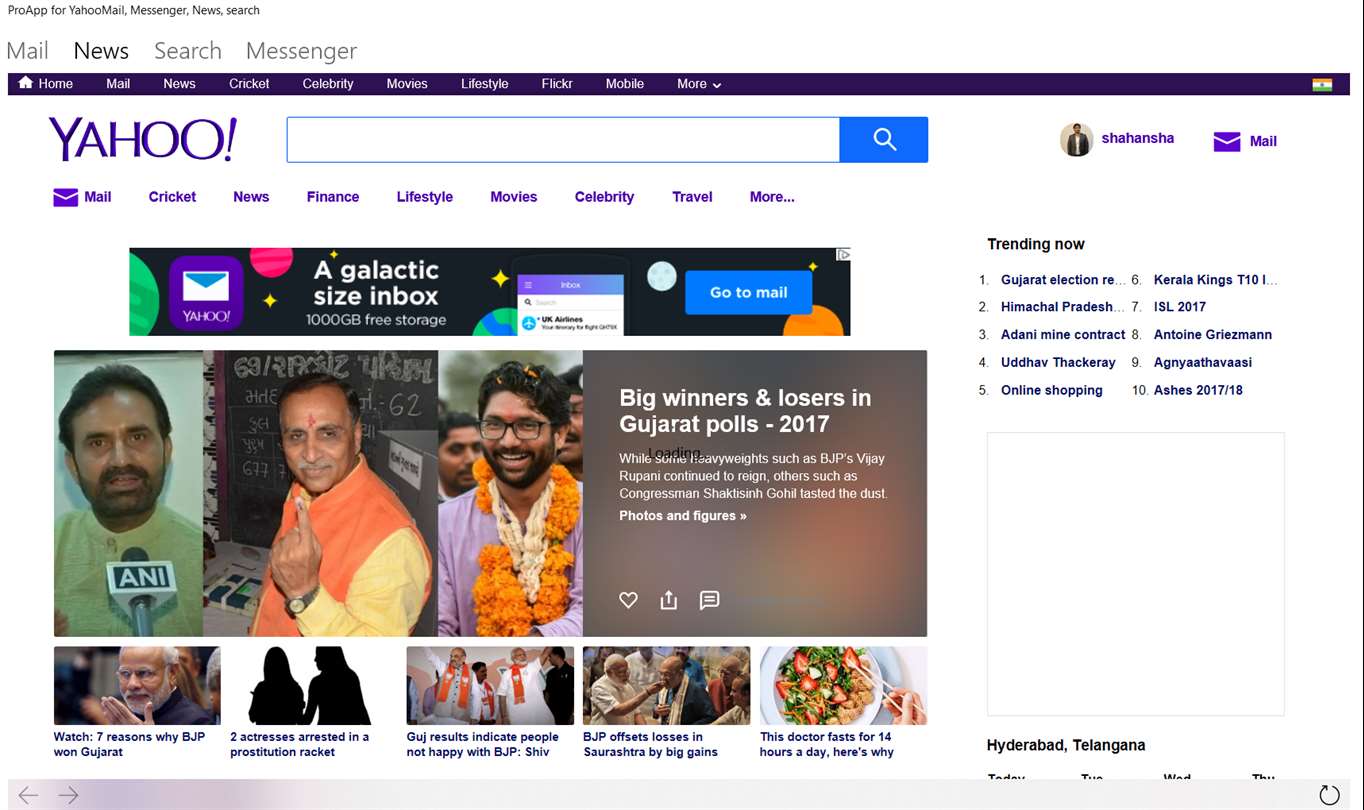Open Cricket in the purple navigation bar
Image resolution: width=1364 pixels, height=810 pixels.
[x=249, y=84]
